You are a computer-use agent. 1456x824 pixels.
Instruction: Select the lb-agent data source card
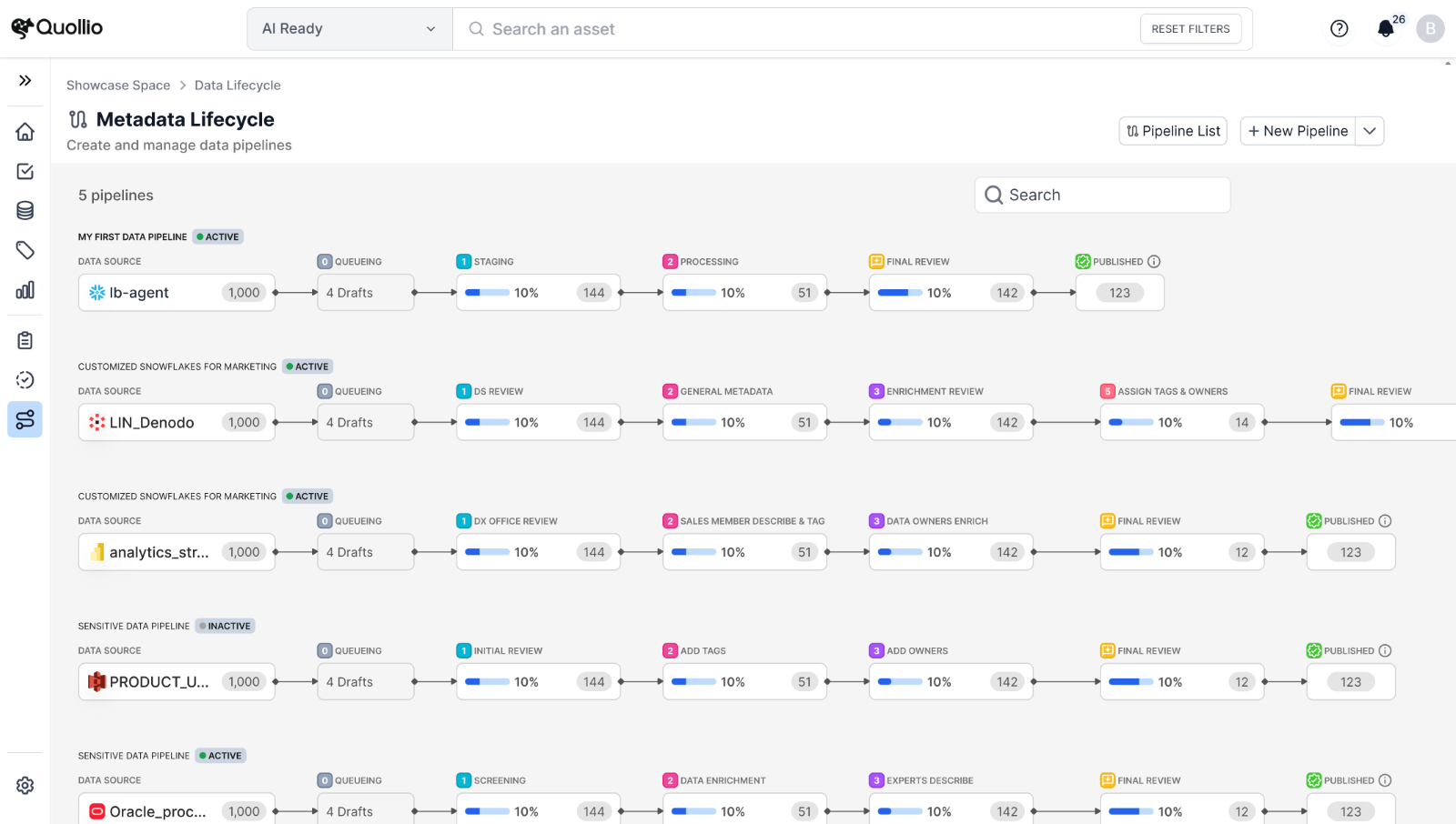tap(177, 293)
